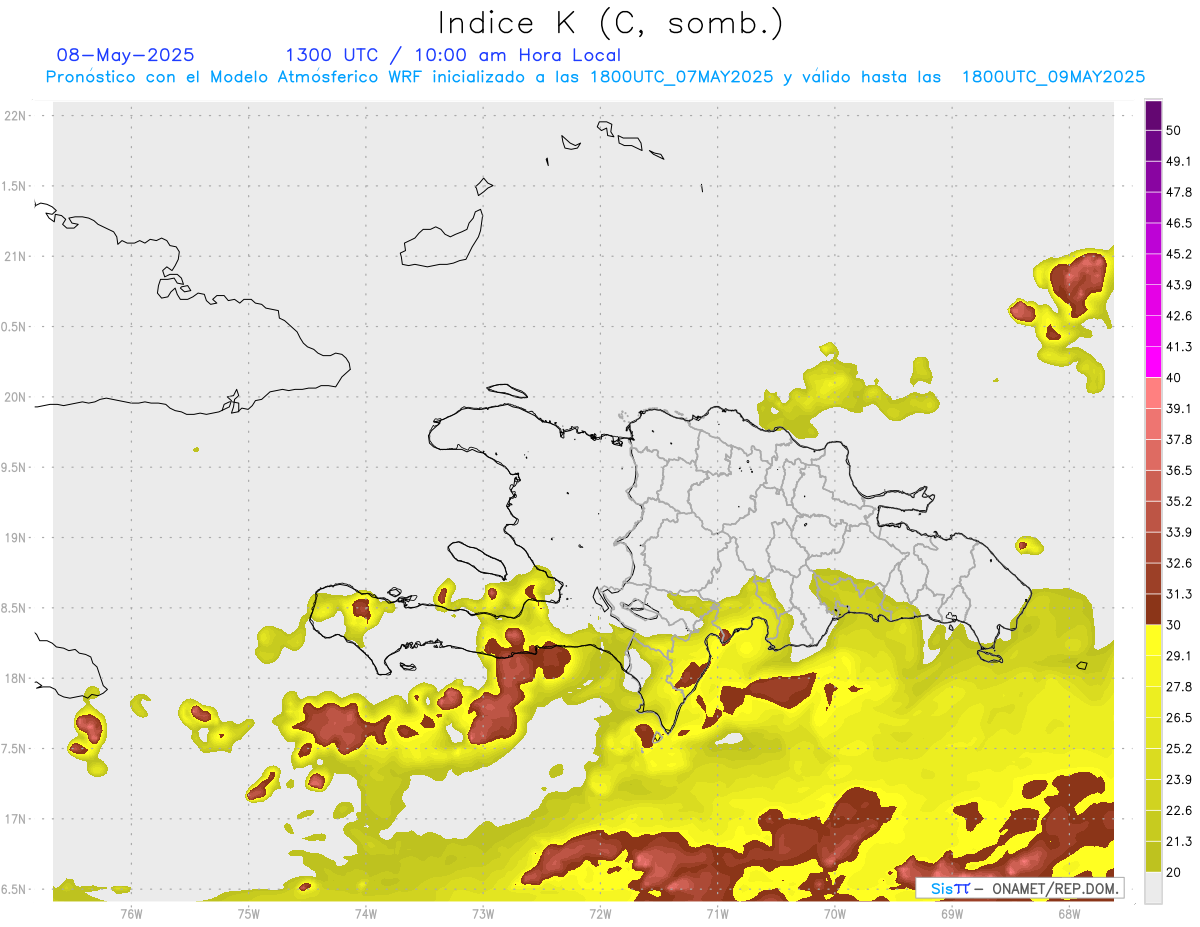Click the 72W longitude label
Screen dimensions: 1200x927
click(x=600, y=913)
